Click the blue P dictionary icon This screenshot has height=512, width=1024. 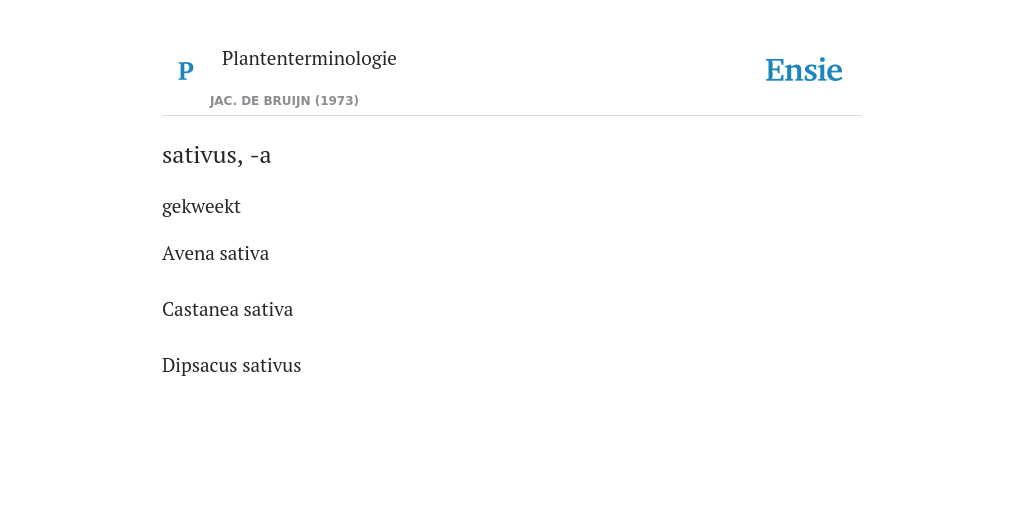coord(185,71)
